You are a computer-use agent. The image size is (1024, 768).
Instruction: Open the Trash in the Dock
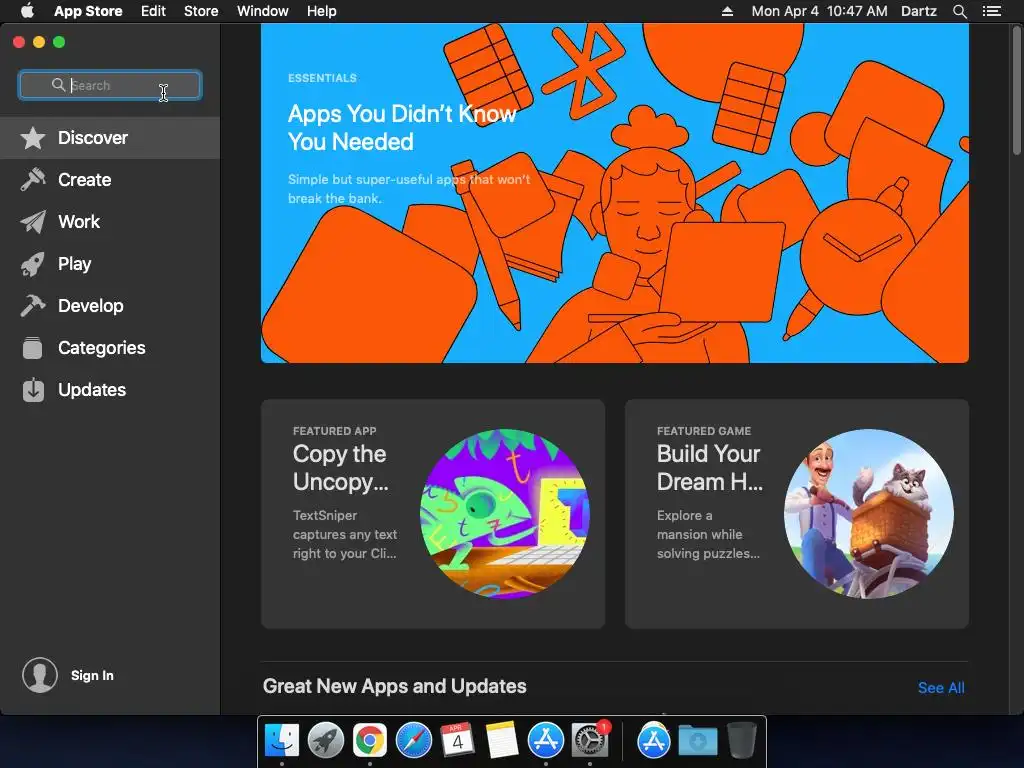tap(742, 741)
